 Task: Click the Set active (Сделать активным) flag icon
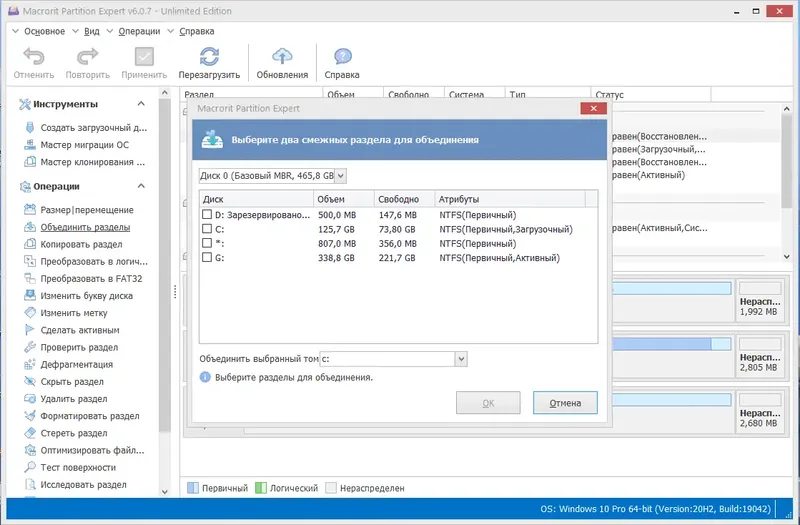30,330
